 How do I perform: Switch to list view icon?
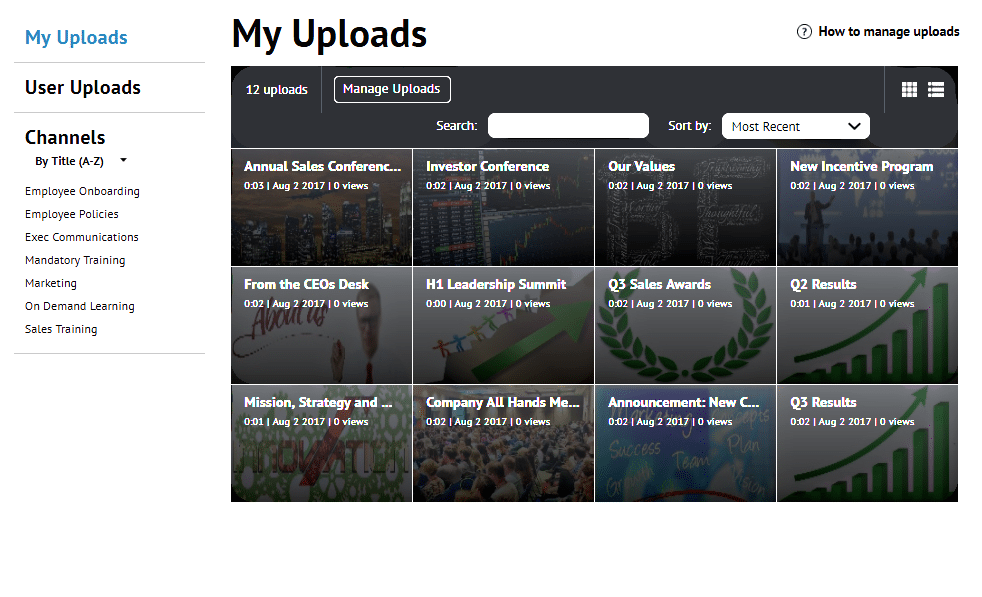point(936,90)
